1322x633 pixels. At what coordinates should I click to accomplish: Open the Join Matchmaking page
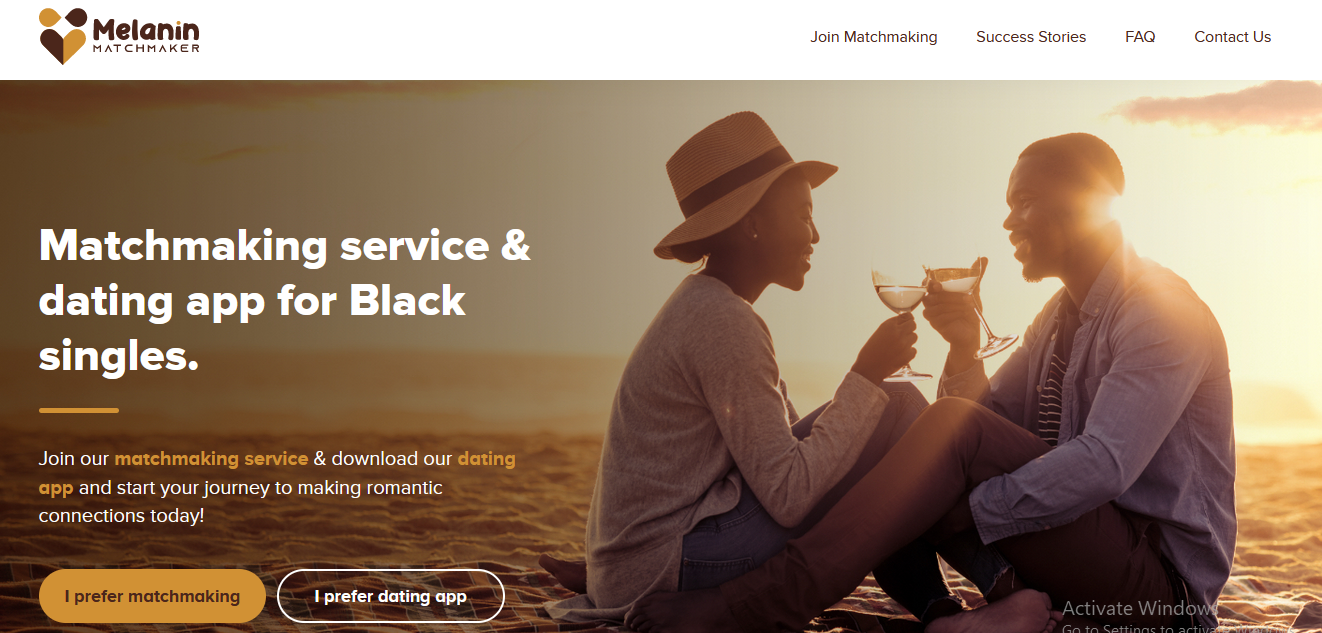(874, 37)
